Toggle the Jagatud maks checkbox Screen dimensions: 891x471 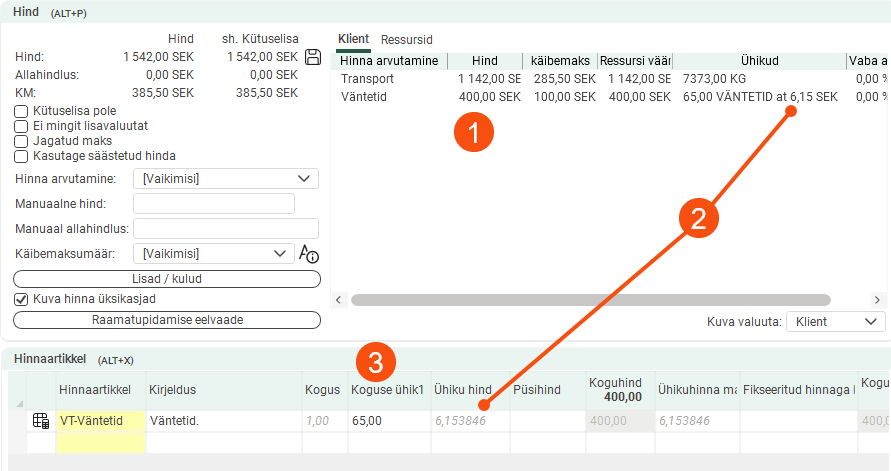[21, 141]
